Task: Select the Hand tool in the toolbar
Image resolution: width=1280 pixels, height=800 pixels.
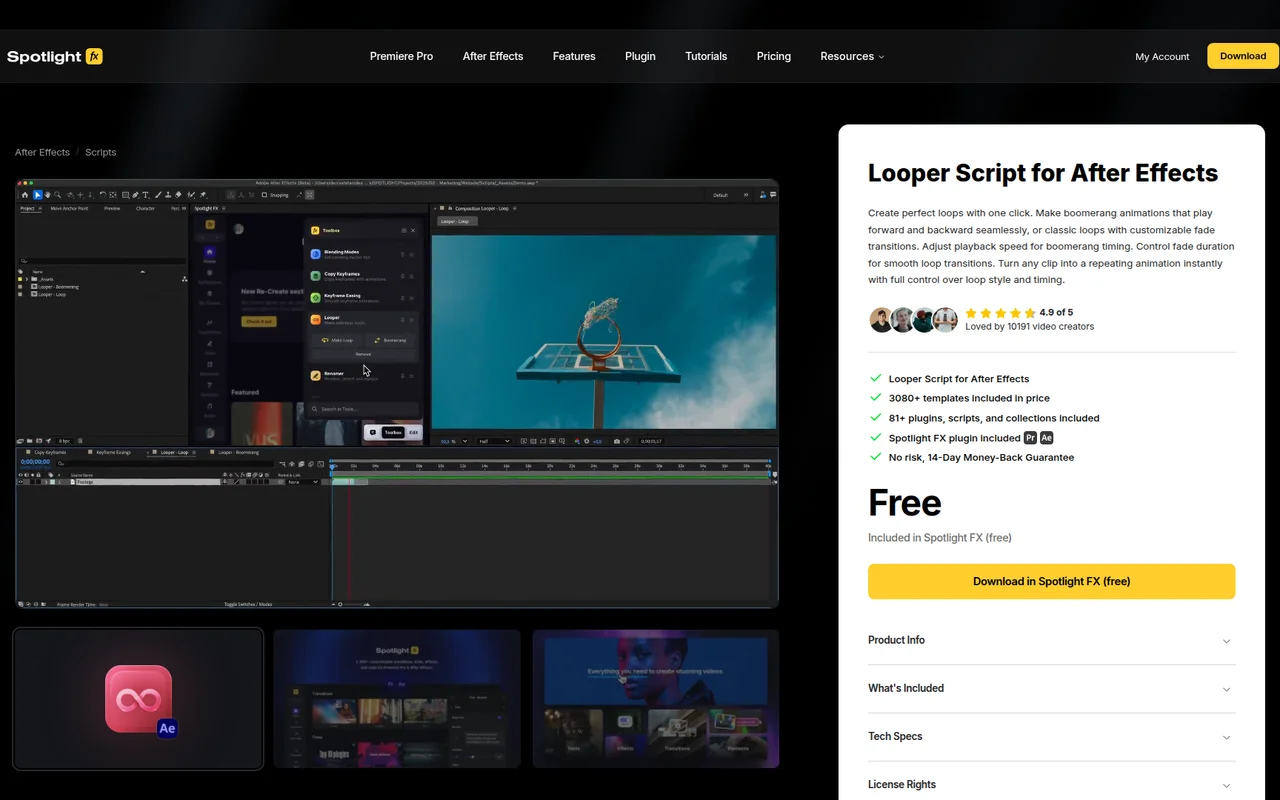Action: click(47, 195)
